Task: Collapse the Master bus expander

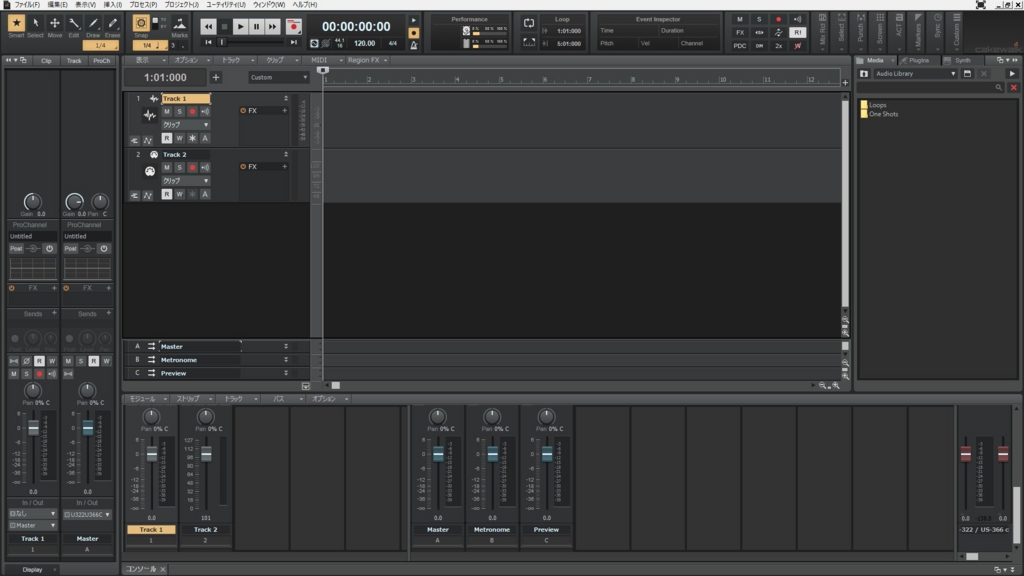Action: (285, 347)
